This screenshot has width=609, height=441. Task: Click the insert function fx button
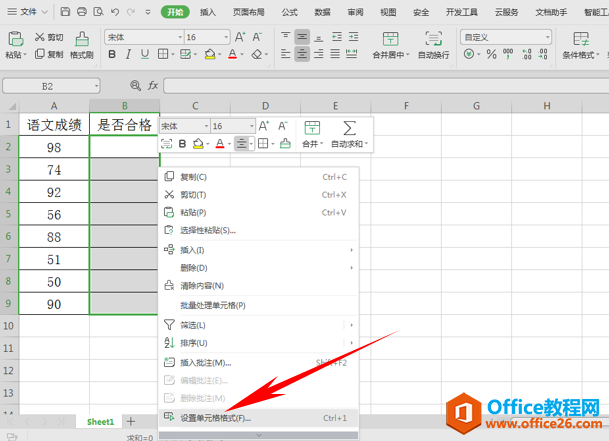tap(153, 85)
